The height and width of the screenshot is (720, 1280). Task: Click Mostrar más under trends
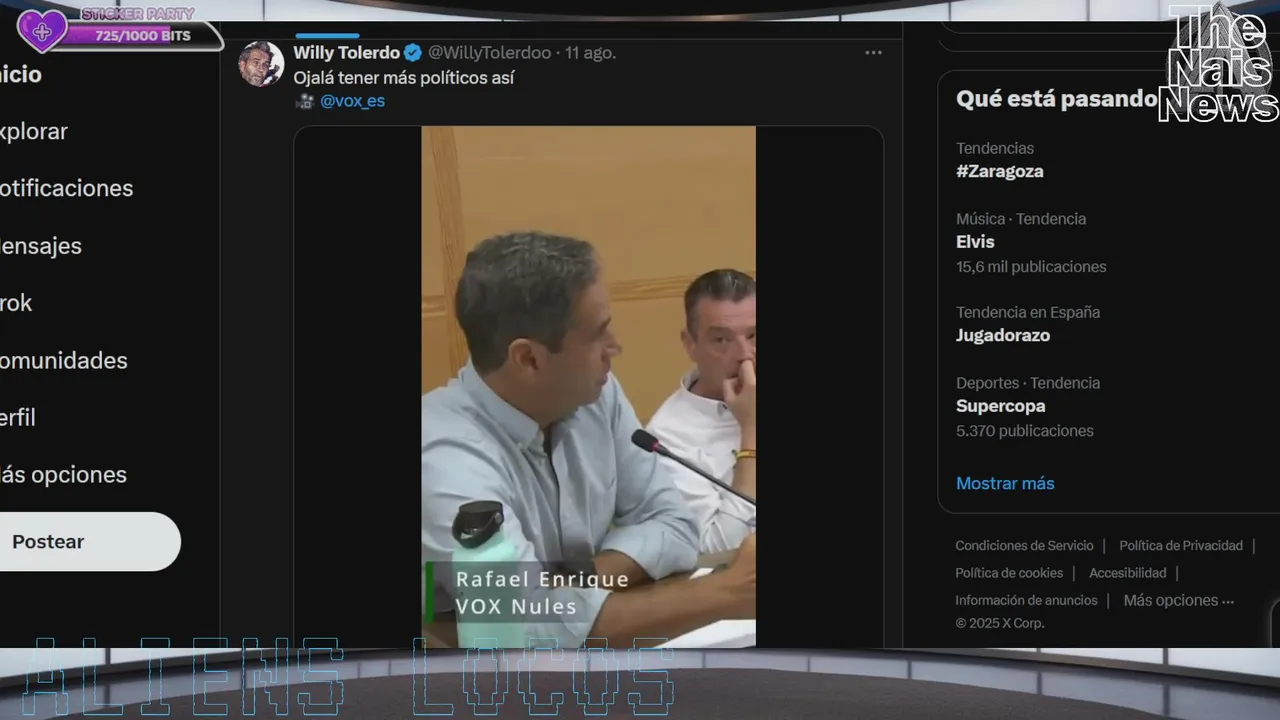click(1005, 483)
